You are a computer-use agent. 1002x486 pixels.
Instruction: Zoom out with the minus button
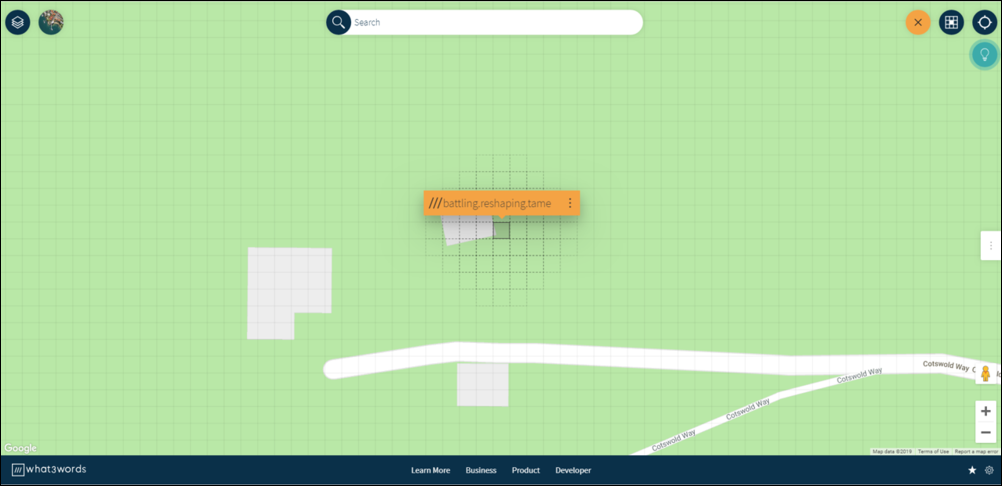pos(985,432)
